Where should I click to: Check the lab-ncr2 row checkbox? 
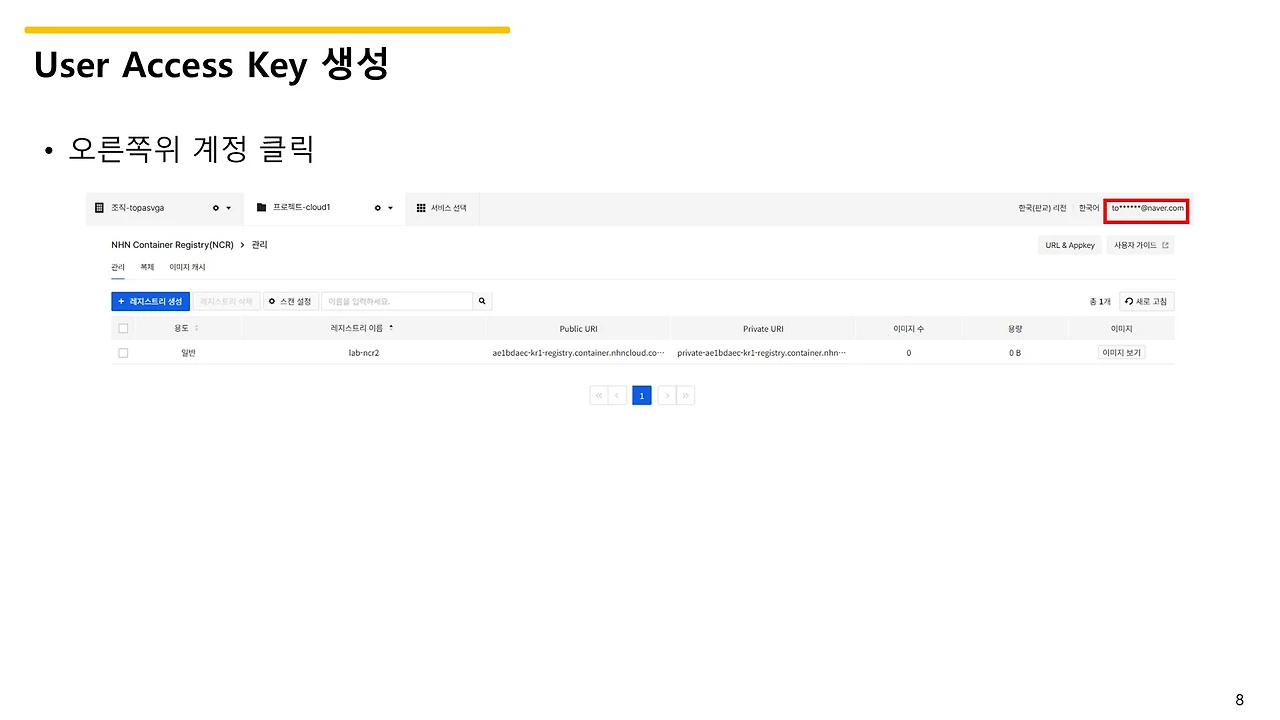(123, 353)
